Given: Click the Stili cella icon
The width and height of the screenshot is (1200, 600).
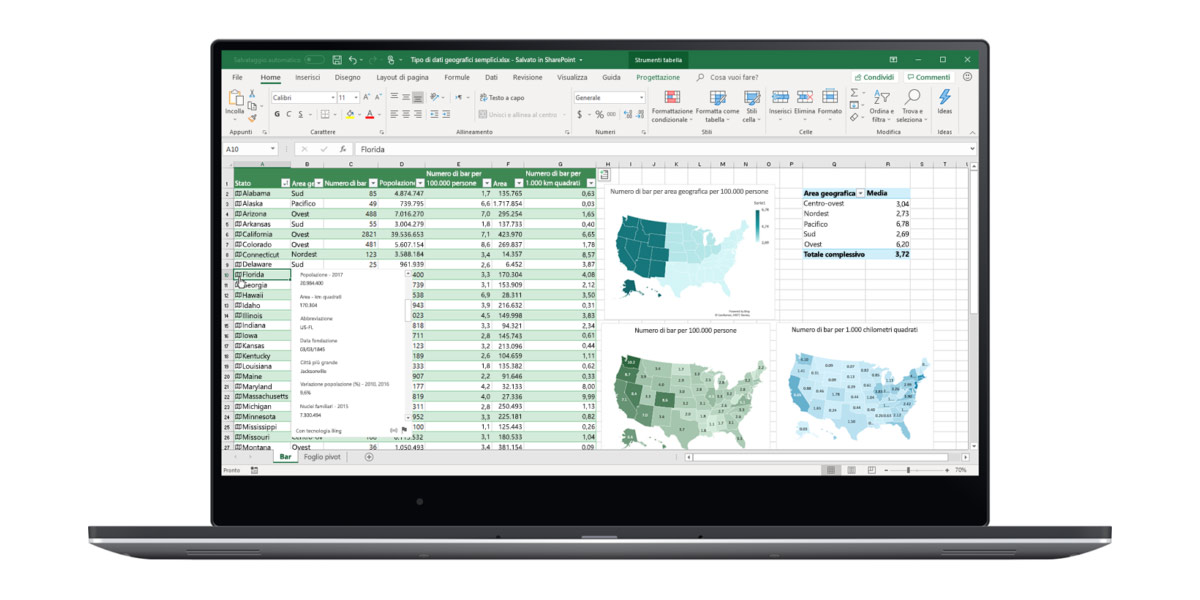Looking at the screenshot, I should point(751,97).
